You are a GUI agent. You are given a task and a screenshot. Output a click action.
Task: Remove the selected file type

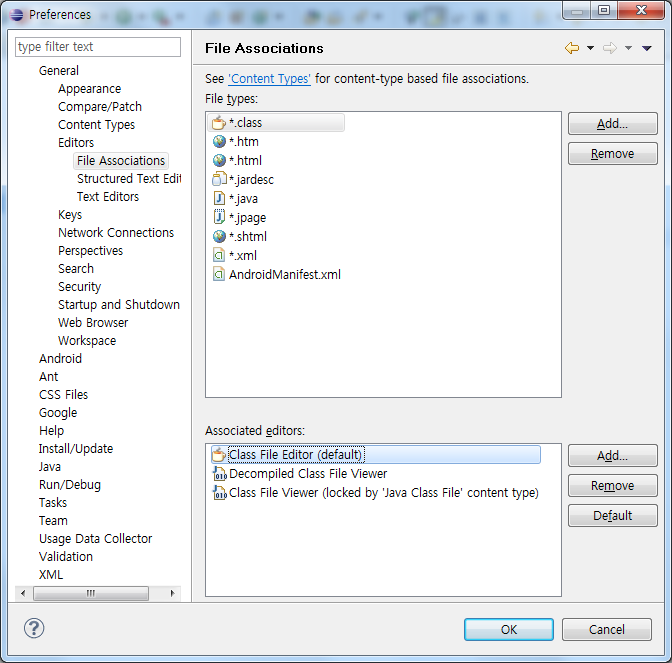[x=612, y=154]
